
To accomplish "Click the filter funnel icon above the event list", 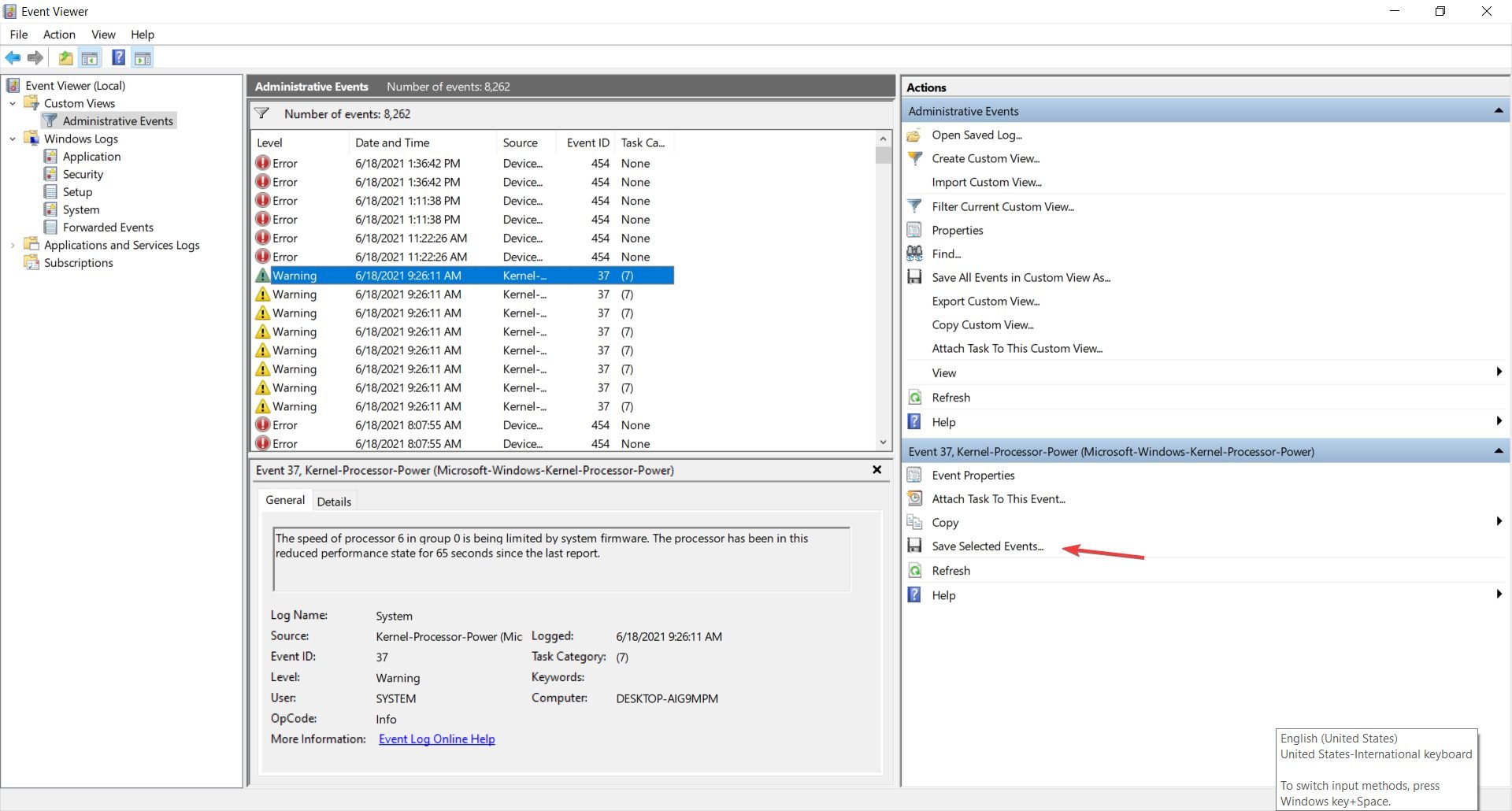I will (x=262, y=113).
